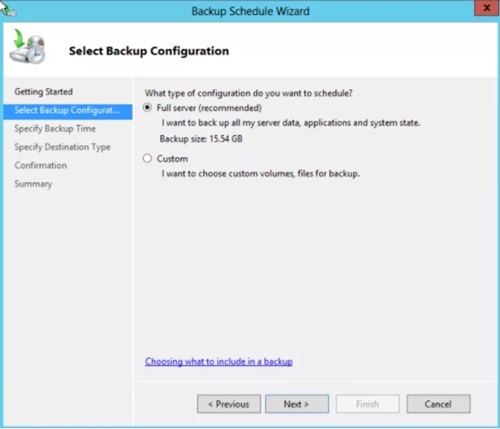This screenshot has height=429, width=500.
Task: Select the Full server (recommended) radio button
Action: 147,108
